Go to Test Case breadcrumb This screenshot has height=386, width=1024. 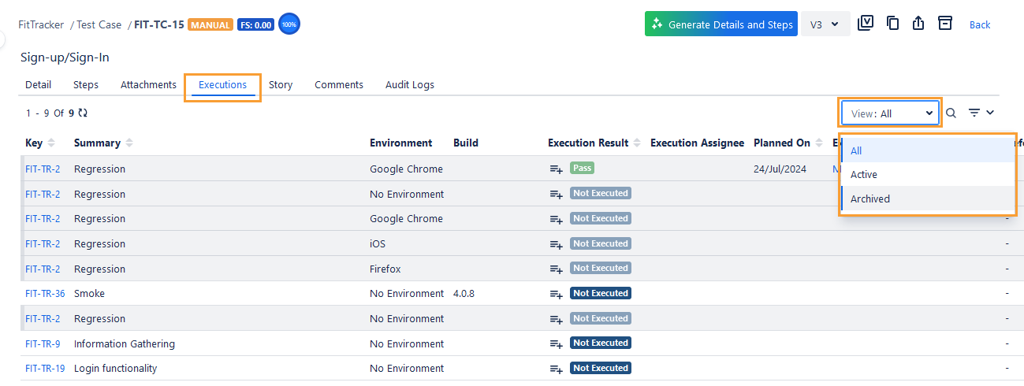point(99,25)
